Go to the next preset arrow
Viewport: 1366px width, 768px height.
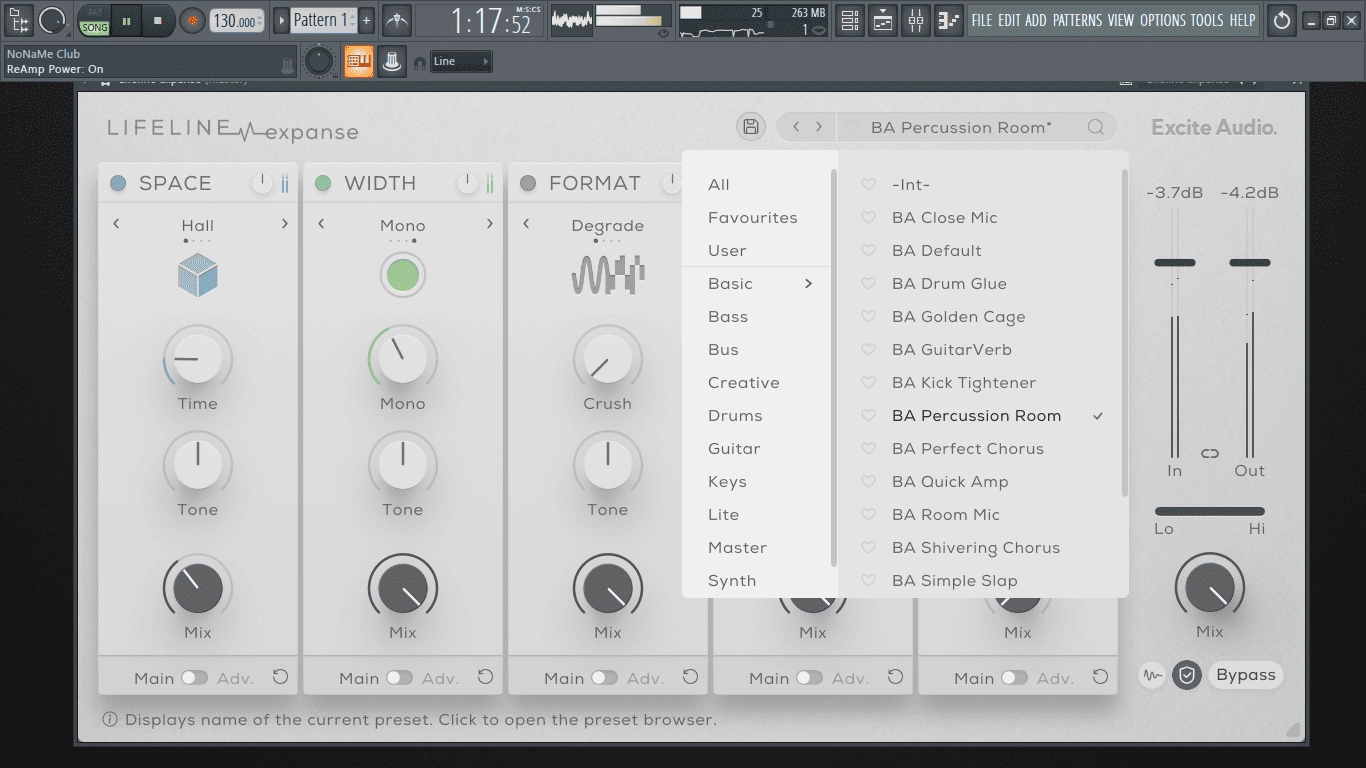pyautogui.click(x=819, y=127)
